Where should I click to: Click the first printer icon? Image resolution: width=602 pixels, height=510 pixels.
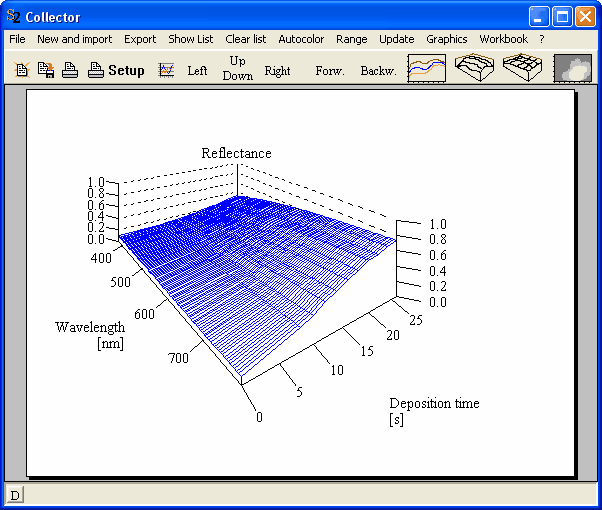70,70
